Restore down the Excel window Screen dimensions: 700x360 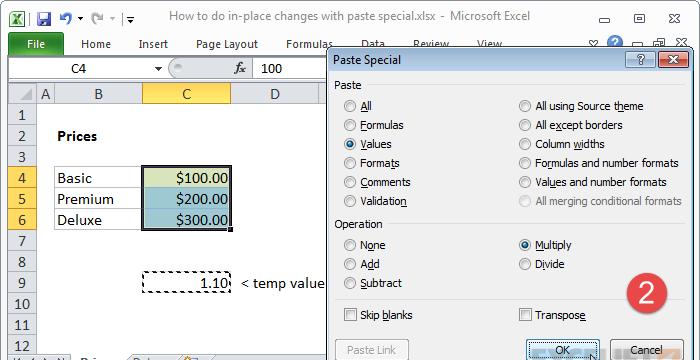[x=639, y=19]
